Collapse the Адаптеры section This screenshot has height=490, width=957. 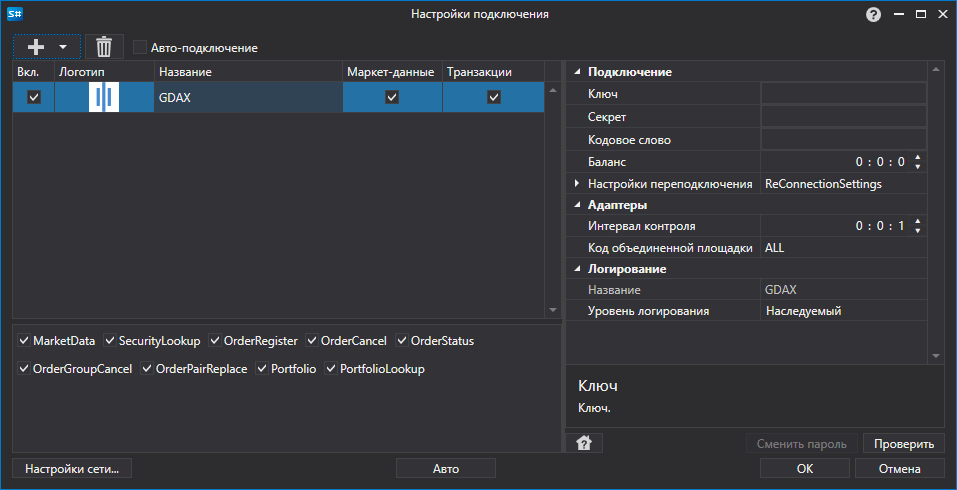coord(577,205)
